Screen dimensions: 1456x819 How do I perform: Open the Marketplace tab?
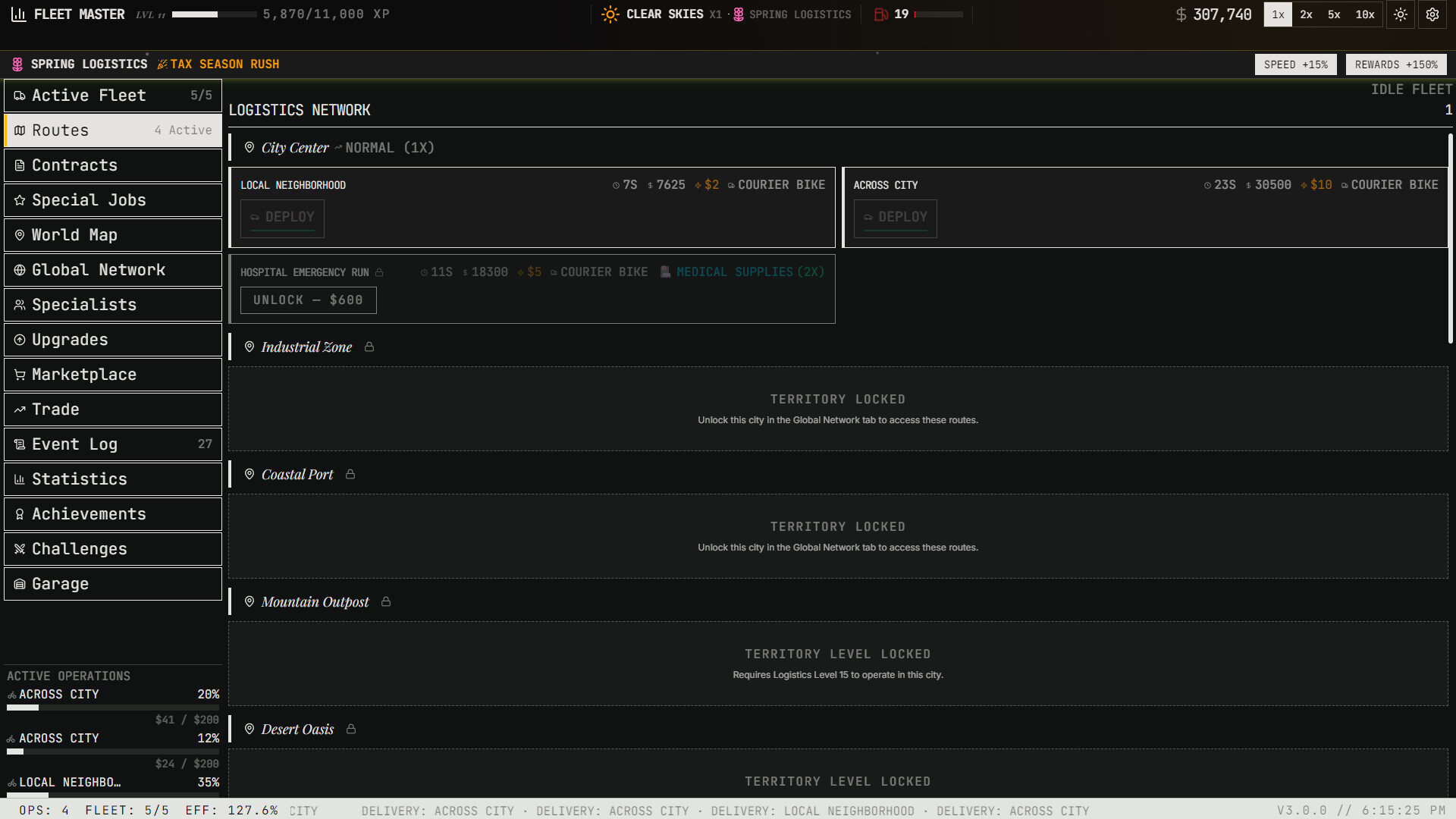click(112, 375)
